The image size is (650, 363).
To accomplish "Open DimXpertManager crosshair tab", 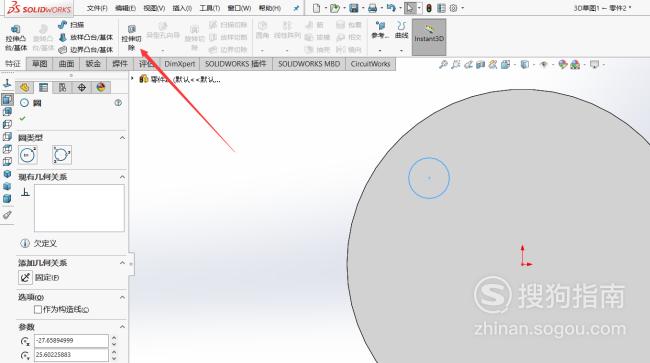I will [x=82, y=87].
